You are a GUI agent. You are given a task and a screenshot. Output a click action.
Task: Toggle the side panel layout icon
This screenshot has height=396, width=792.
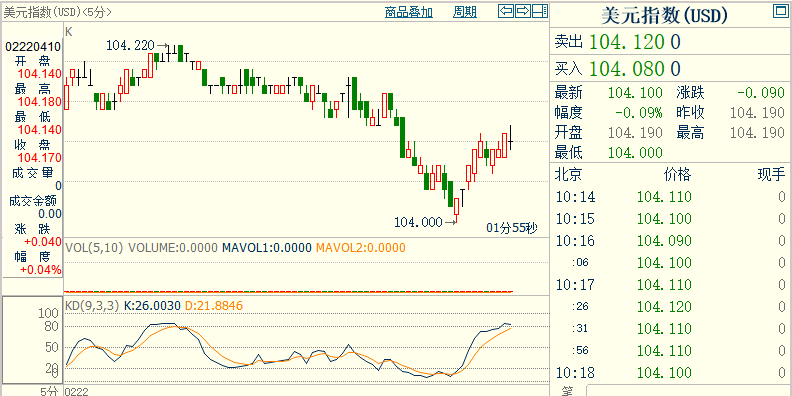[540, 11]
